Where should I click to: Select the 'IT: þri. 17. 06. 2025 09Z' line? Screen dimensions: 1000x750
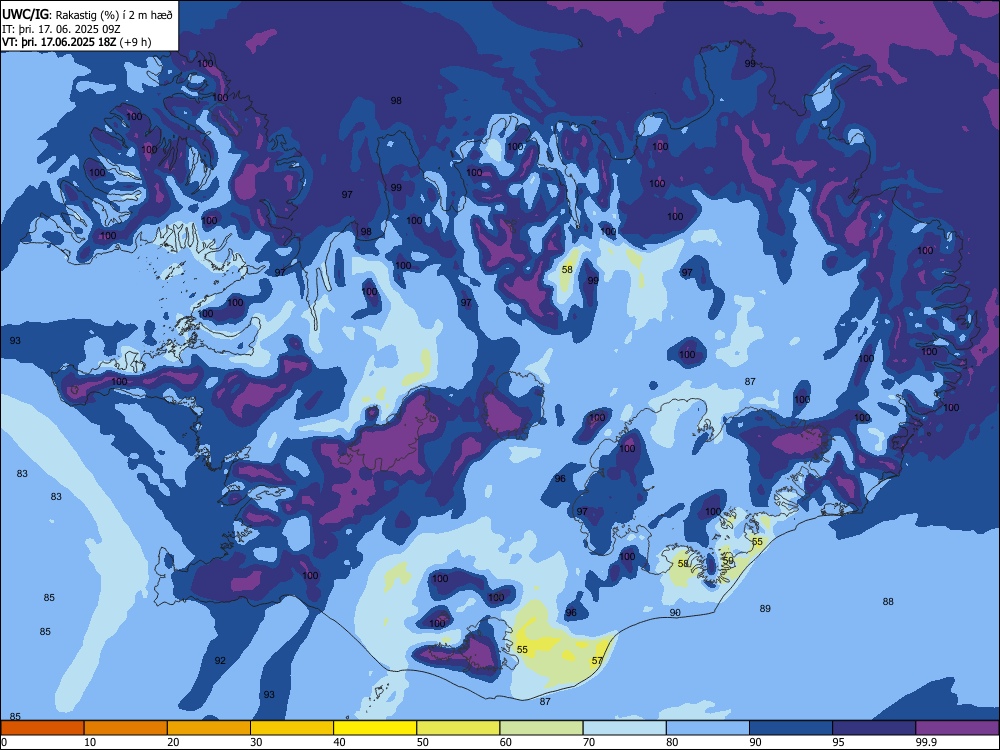[x=61, y=29]
